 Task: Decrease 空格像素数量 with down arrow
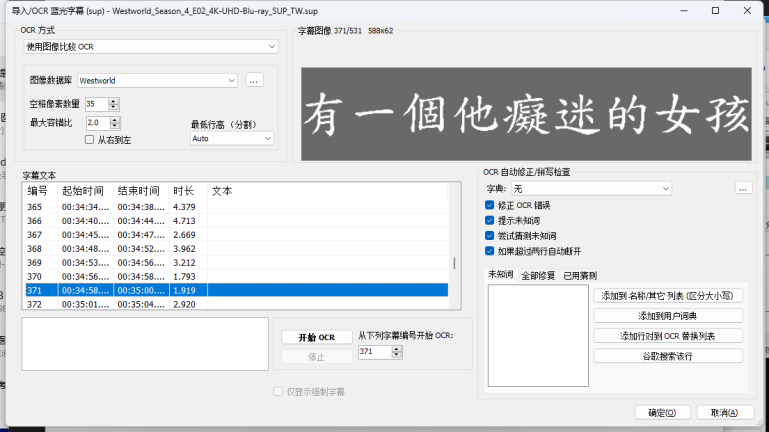pyautogui.click(x=114, y=107)
